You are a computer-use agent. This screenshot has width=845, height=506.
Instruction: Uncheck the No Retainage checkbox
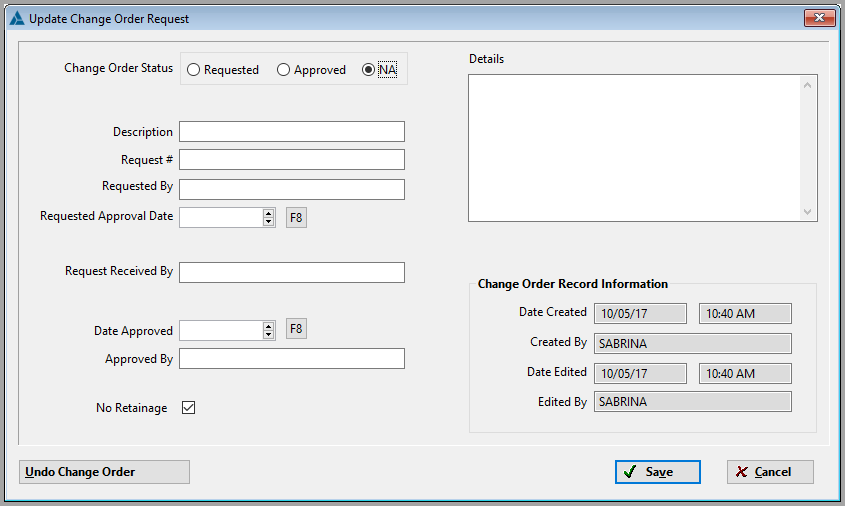coord(188,408)
